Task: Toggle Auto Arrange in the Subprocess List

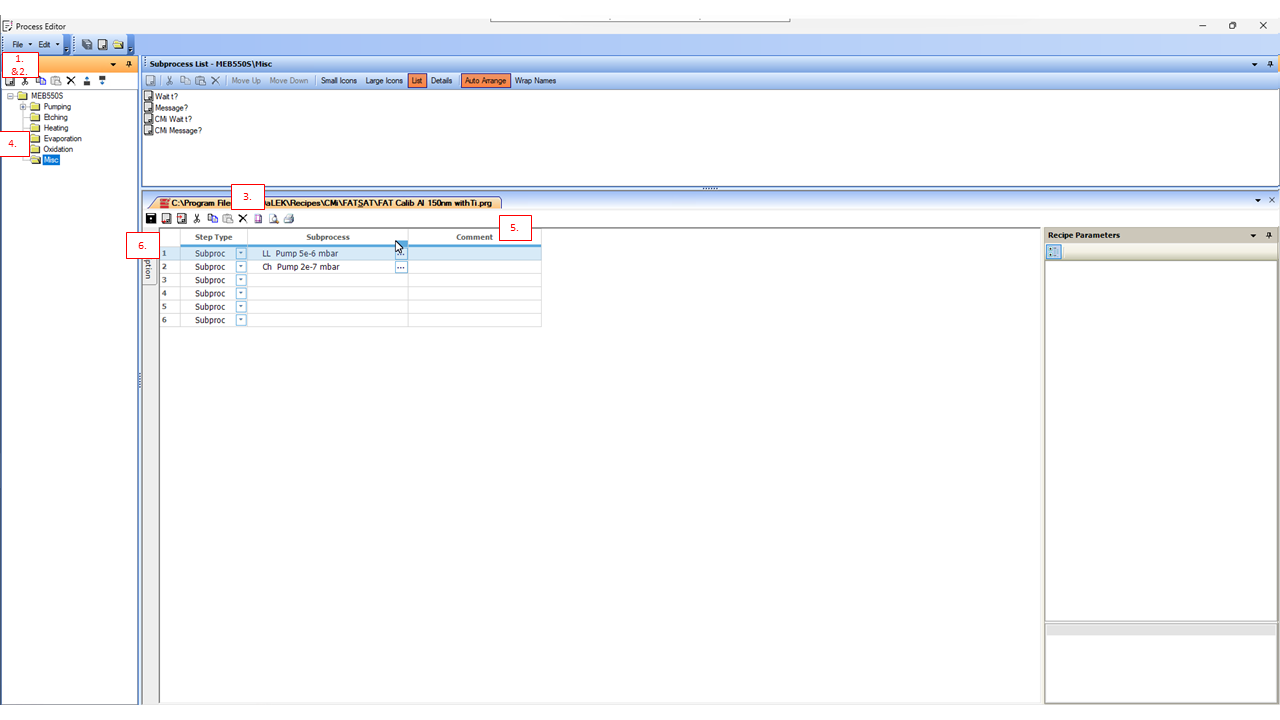Action: [485, 80]
